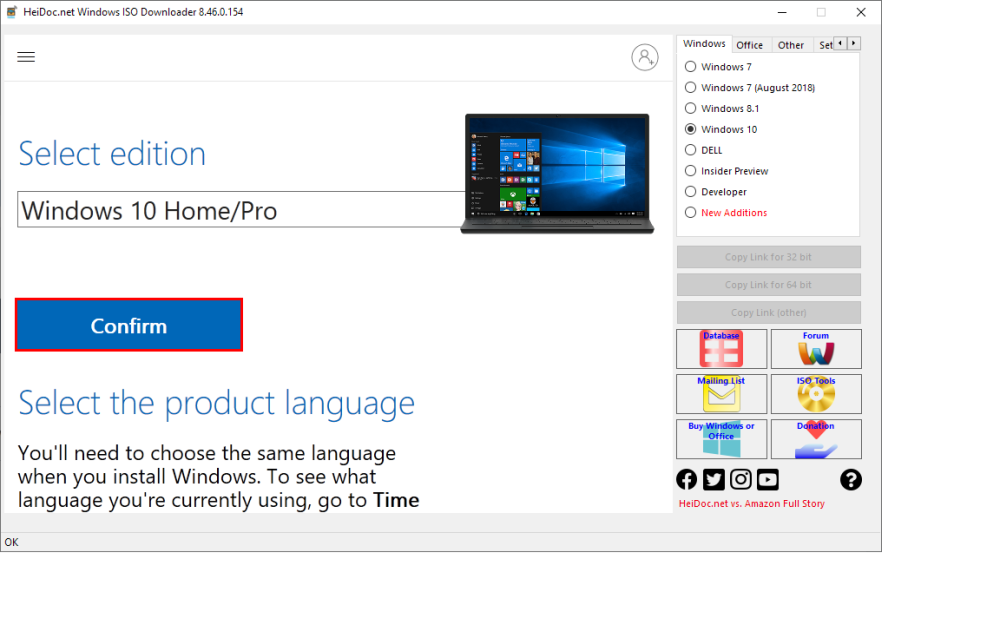Open the Mailing List icon button
Image resolution: width=1000 pixels, height=625 pixels.
721,393
